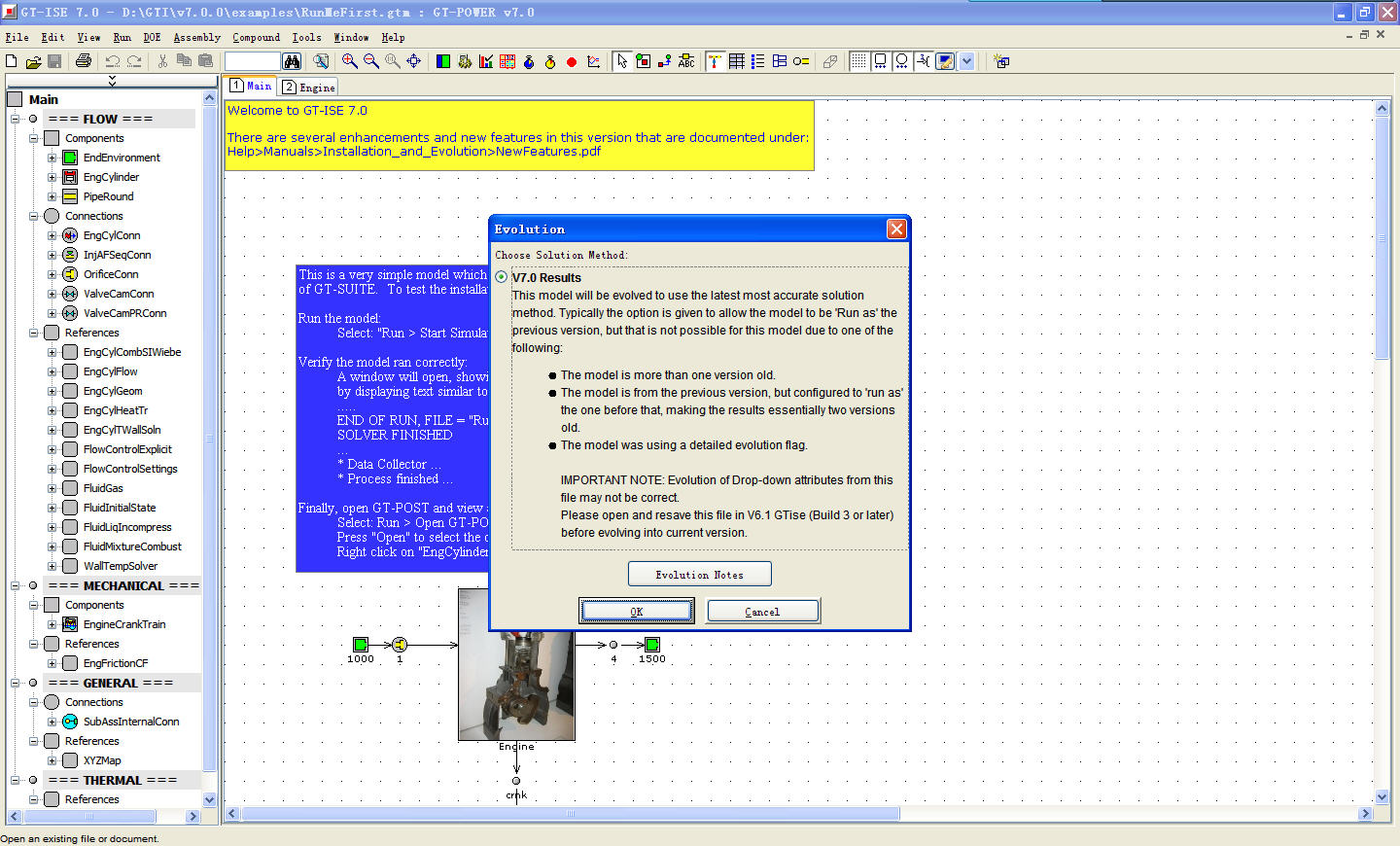
Task: Click the canvas vertical scrollbar thumb
Action: coord(1382,238)
